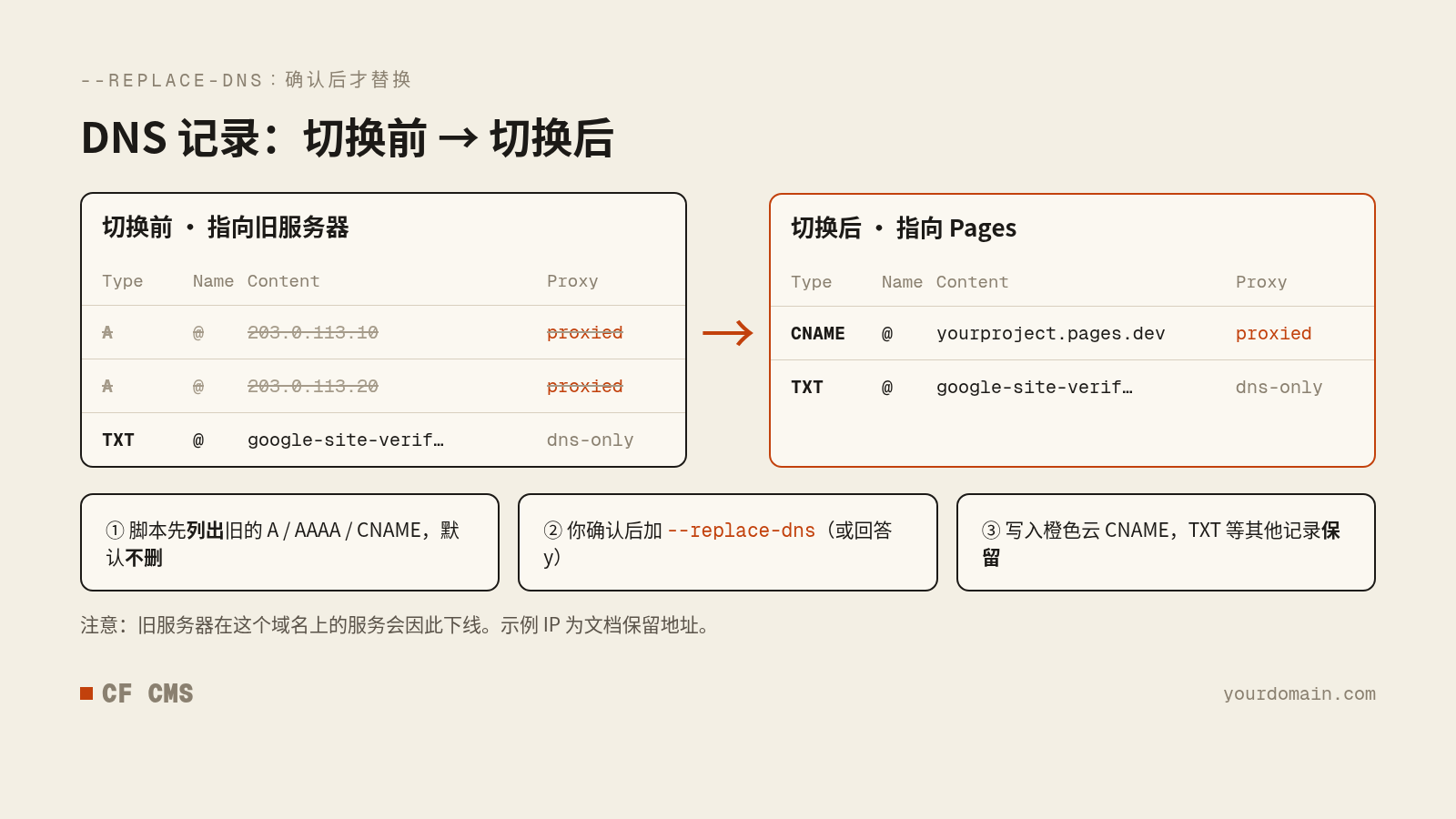Click "proxied" in the 203.0.113.20 row
1456x819 pixels.
[585, 387]
